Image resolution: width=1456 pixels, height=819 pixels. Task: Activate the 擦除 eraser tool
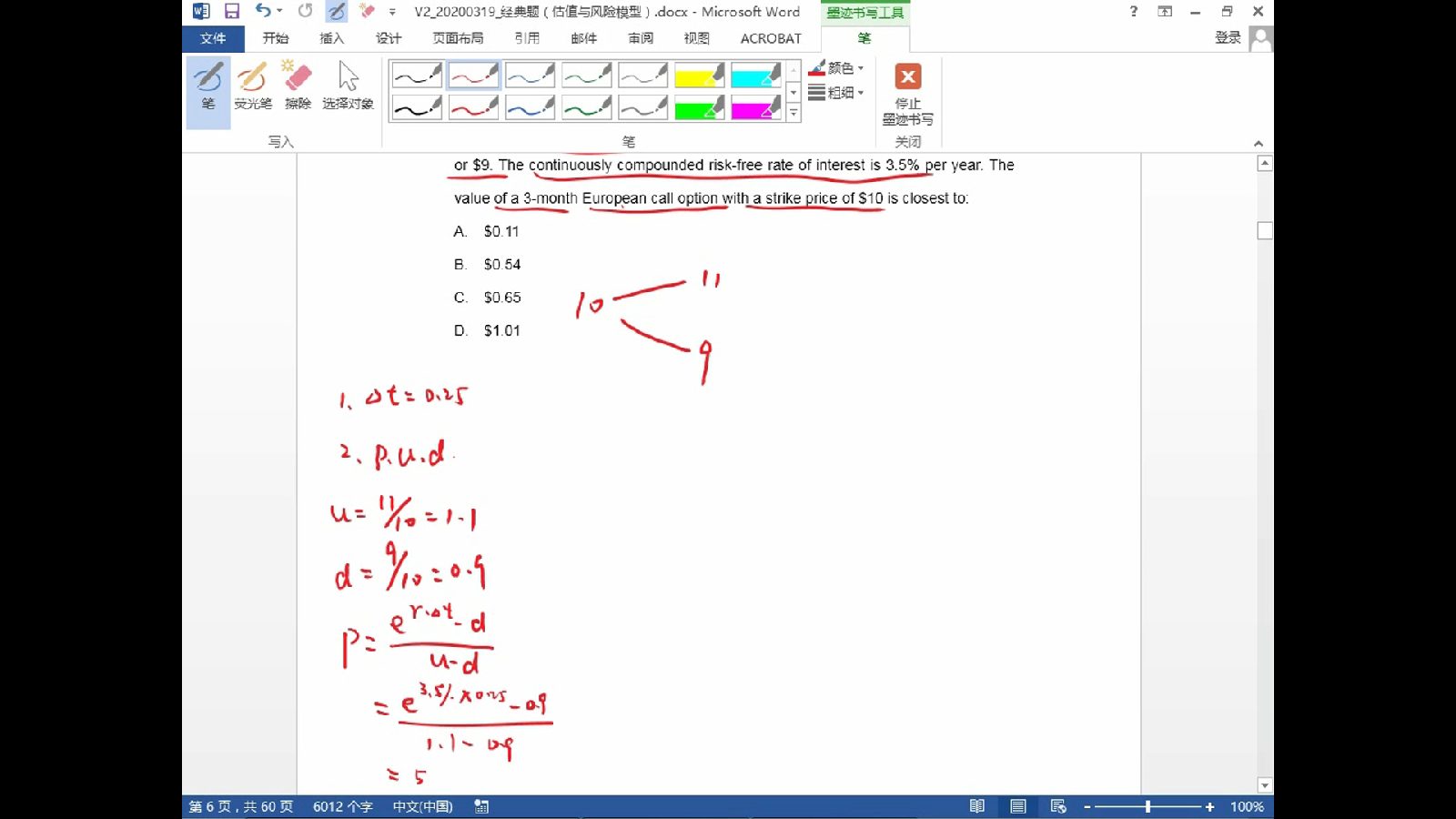pos(298,86)
